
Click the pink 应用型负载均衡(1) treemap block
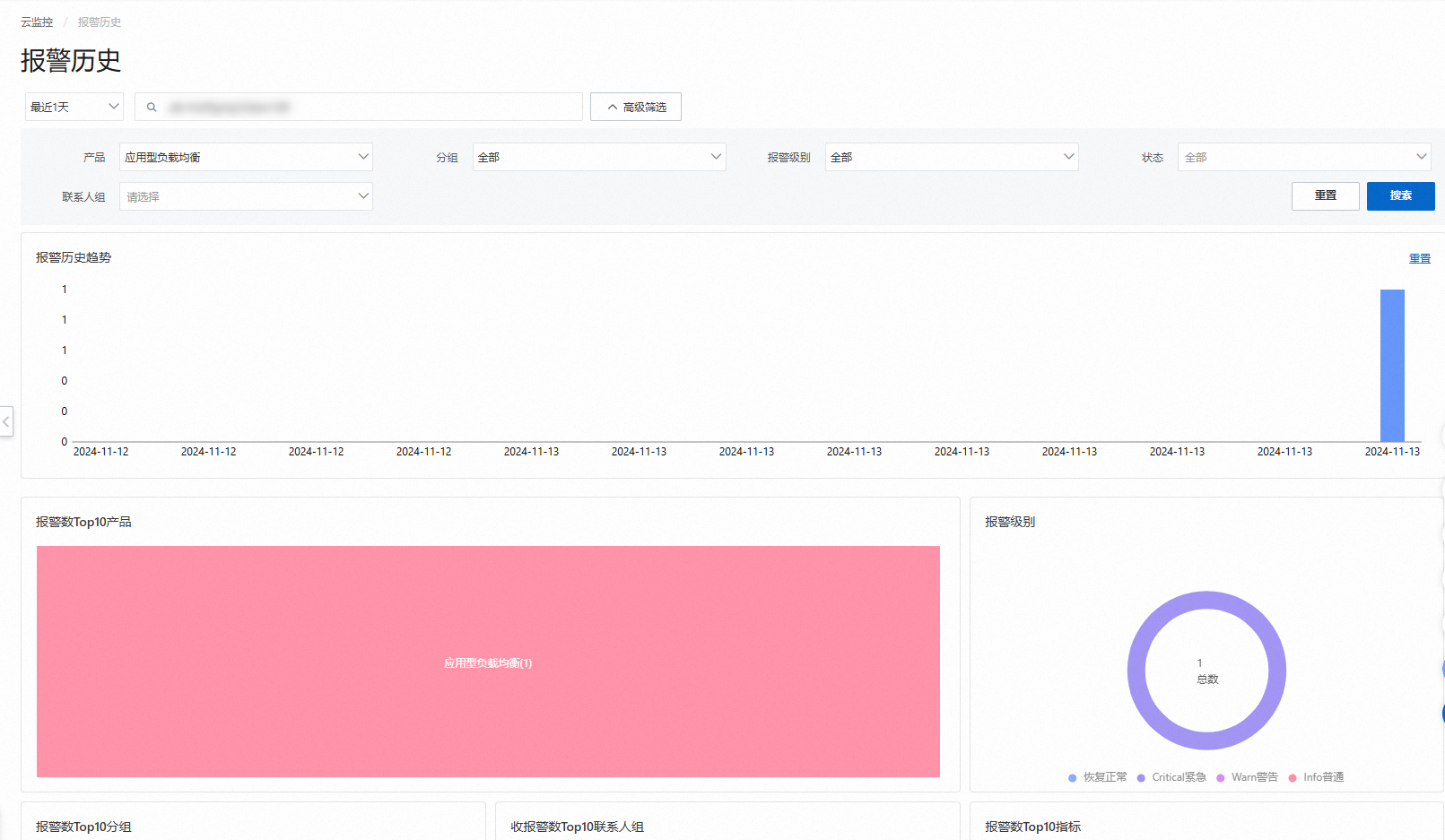(x=488, y=662)
